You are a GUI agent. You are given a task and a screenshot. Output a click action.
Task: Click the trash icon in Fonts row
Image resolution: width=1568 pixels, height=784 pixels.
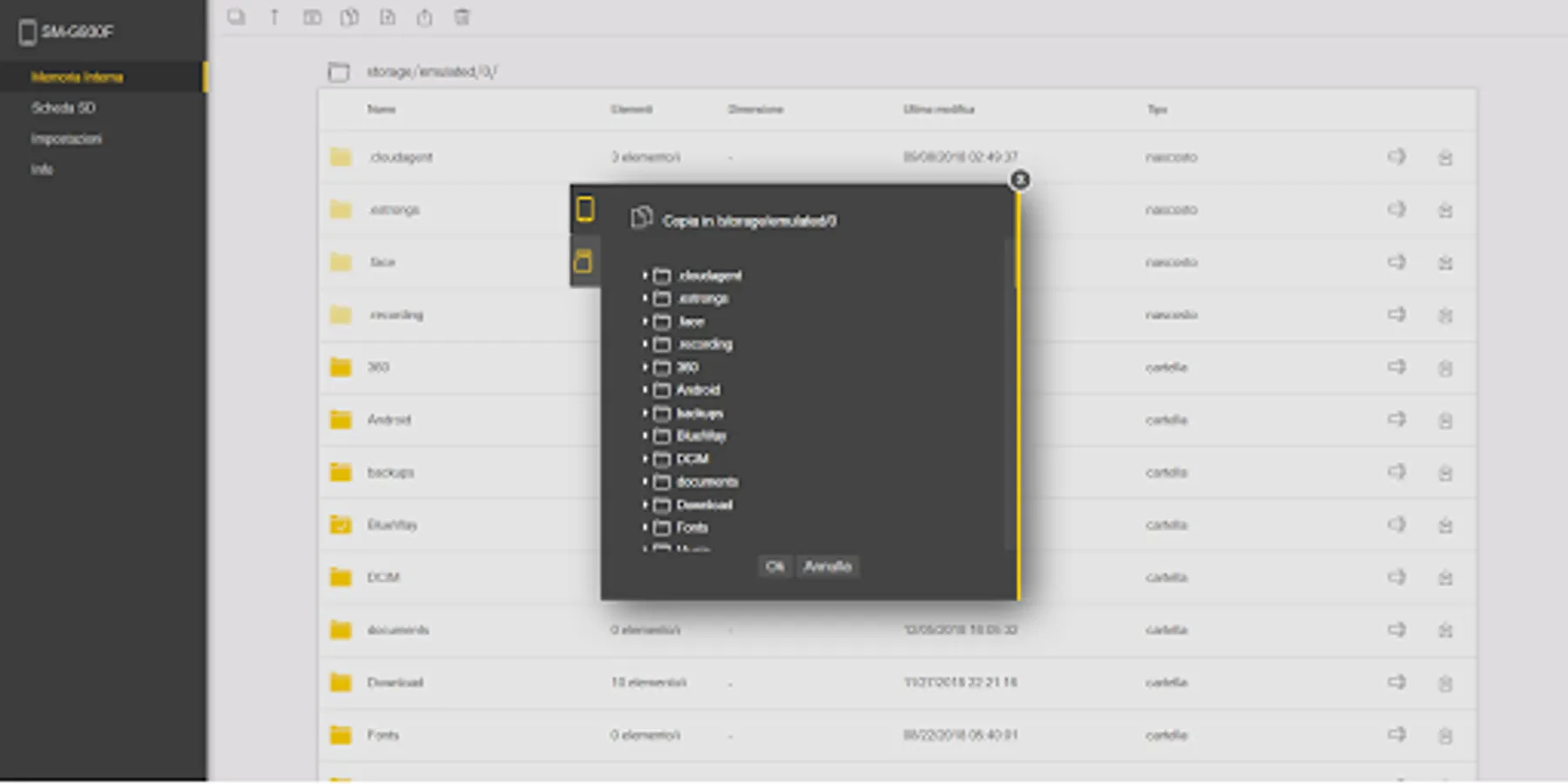1445,736
